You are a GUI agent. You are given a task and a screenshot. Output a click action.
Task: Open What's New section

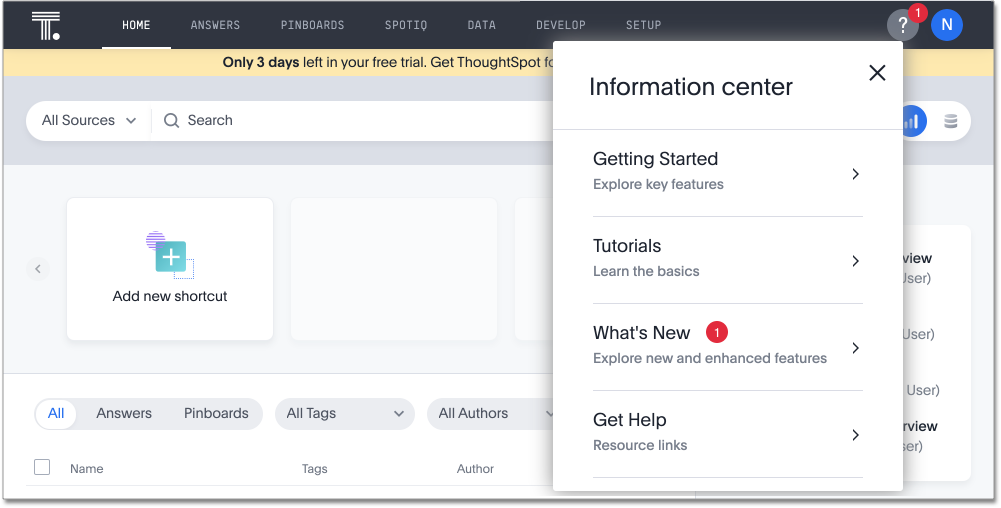point(727,346)
